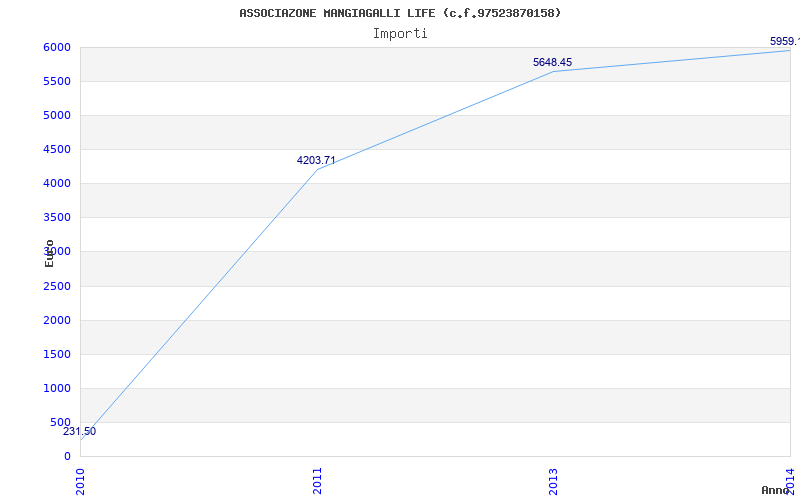
Task: Click the 5000 y-axis value
Action: [57, 115]
